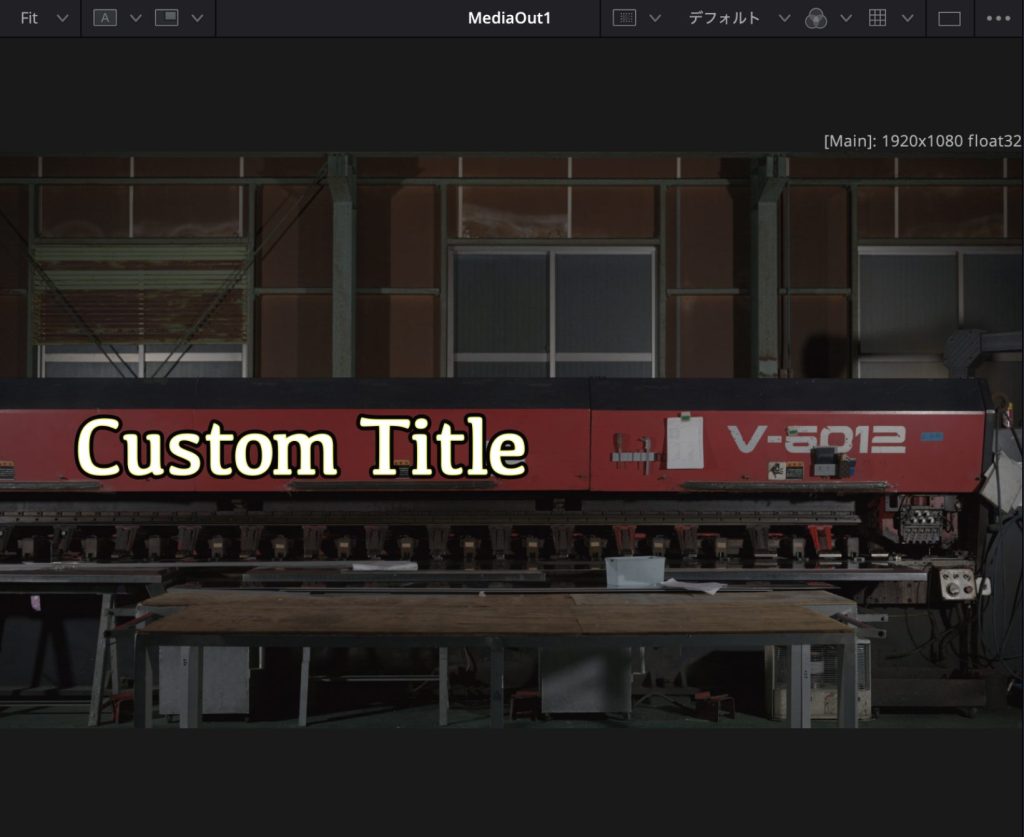Open the デフォルト LUT dropdown chevron
The image size is (1024, 837).
click(784, 18)
